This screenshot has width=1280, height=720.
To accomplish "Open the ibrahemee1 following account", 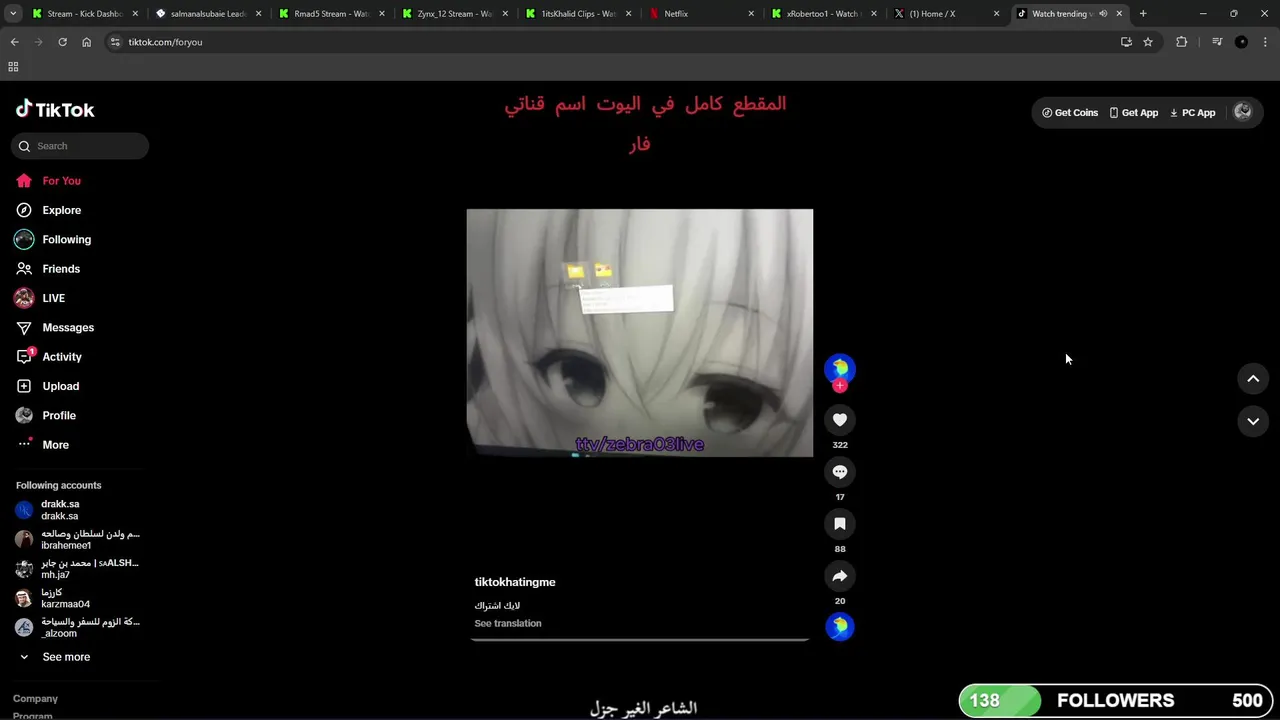I will (x=80, y=540).
